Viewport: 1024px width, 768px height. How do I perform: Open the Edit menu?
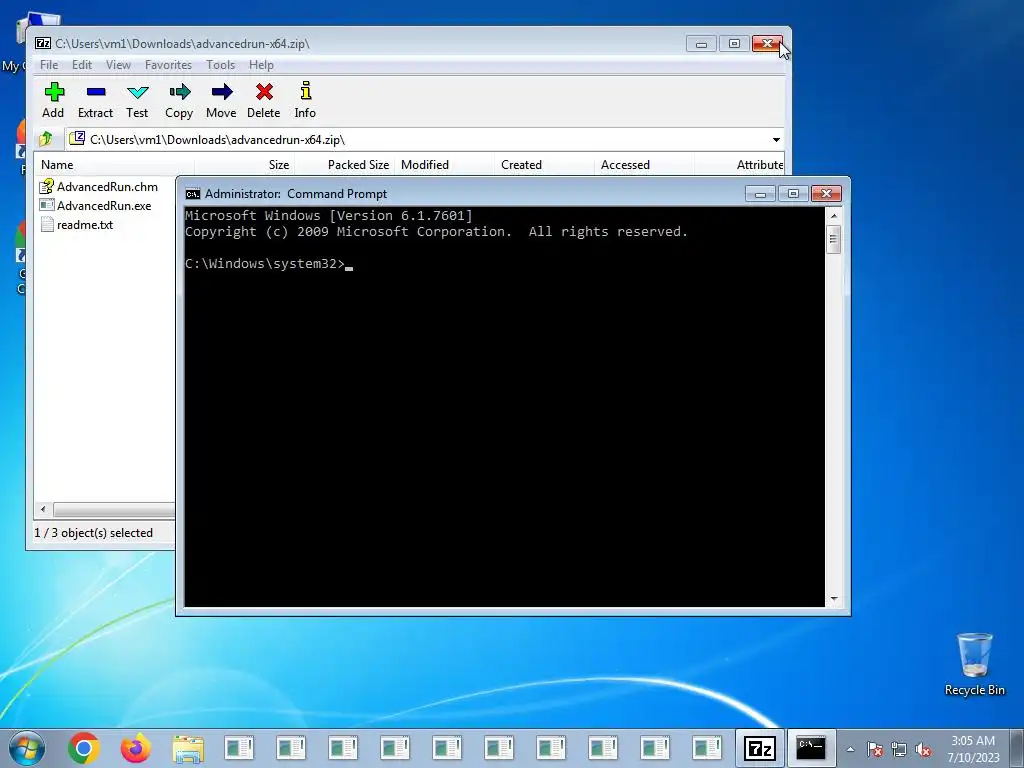click(82, 65)
